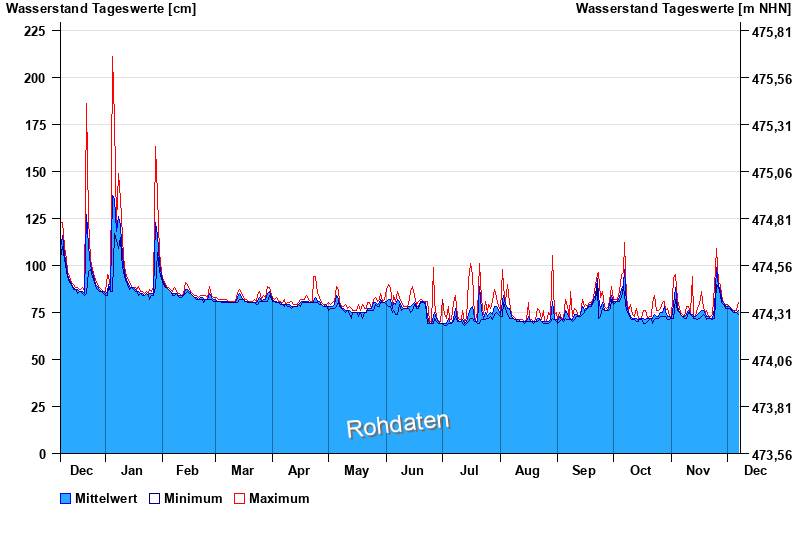The height and width of the screenshot is (550, 800).
Task: Click the 100 tick on the left axis
Action: click(35, 266)
